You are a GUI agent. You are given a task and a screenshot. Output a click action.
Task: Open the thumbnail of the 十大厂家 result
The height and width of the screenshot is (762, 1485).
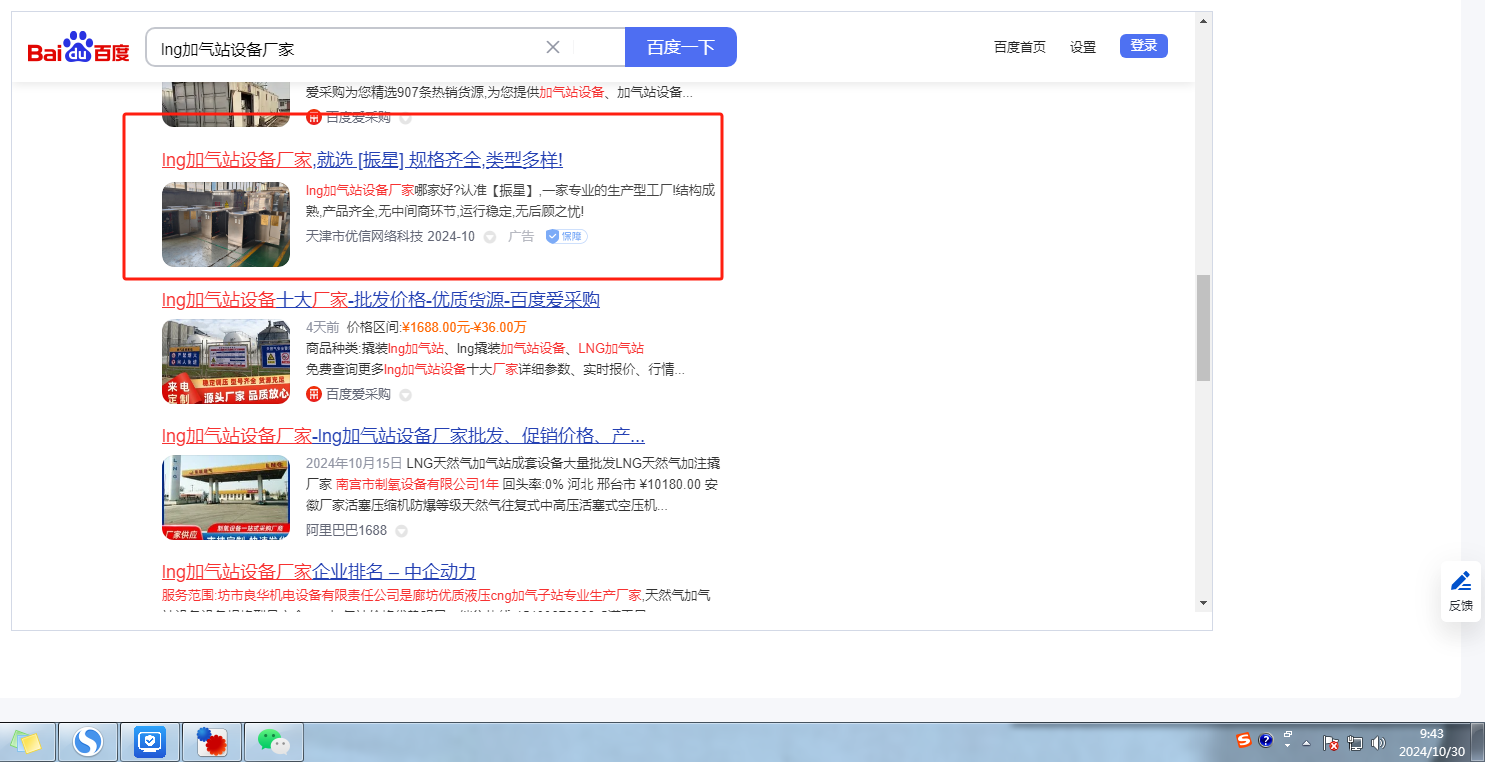(226, 361)
